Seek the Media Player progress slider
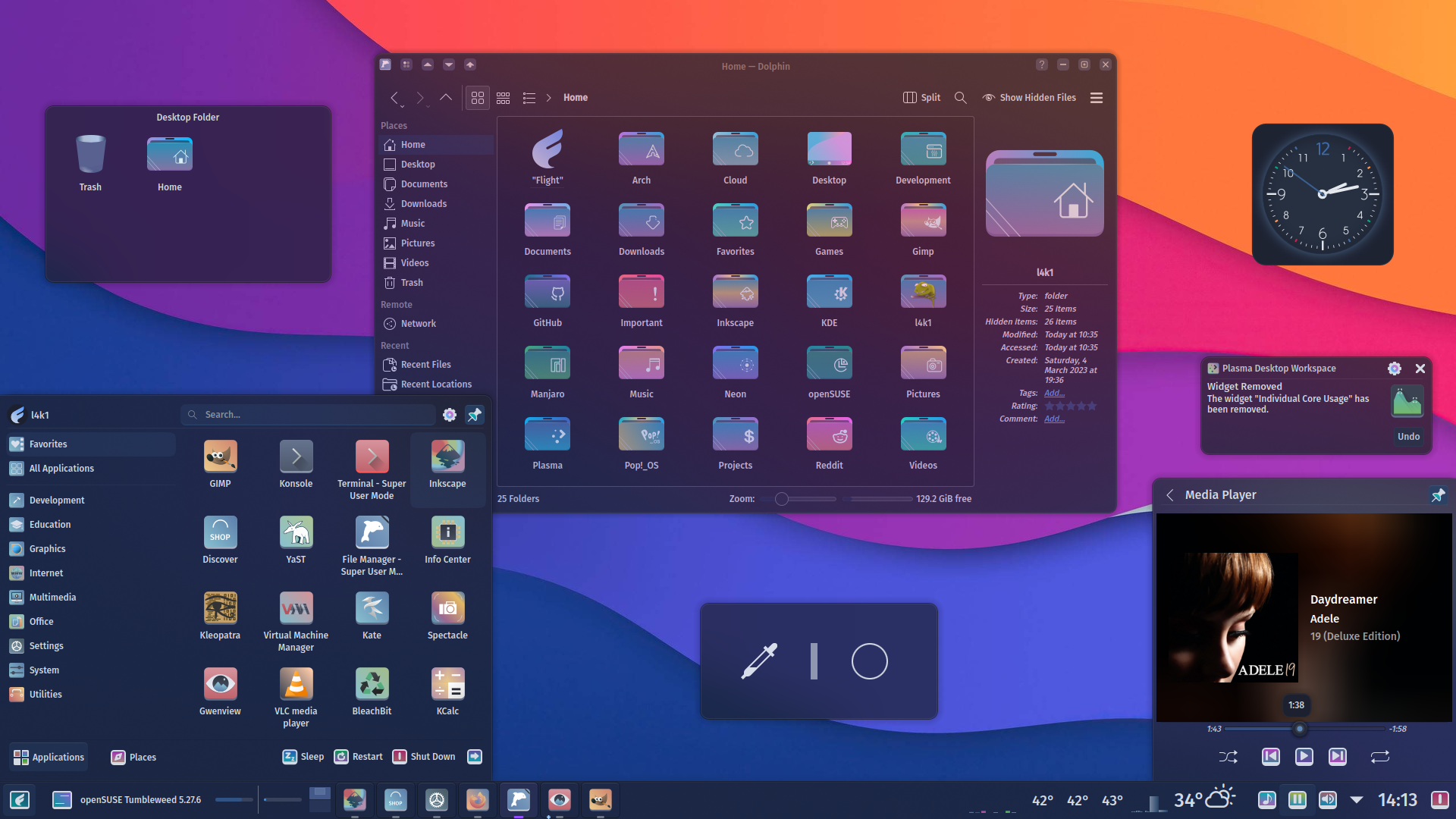Screen dimensions: 1456x819 pyautogui.click(x=1304, y=729)
